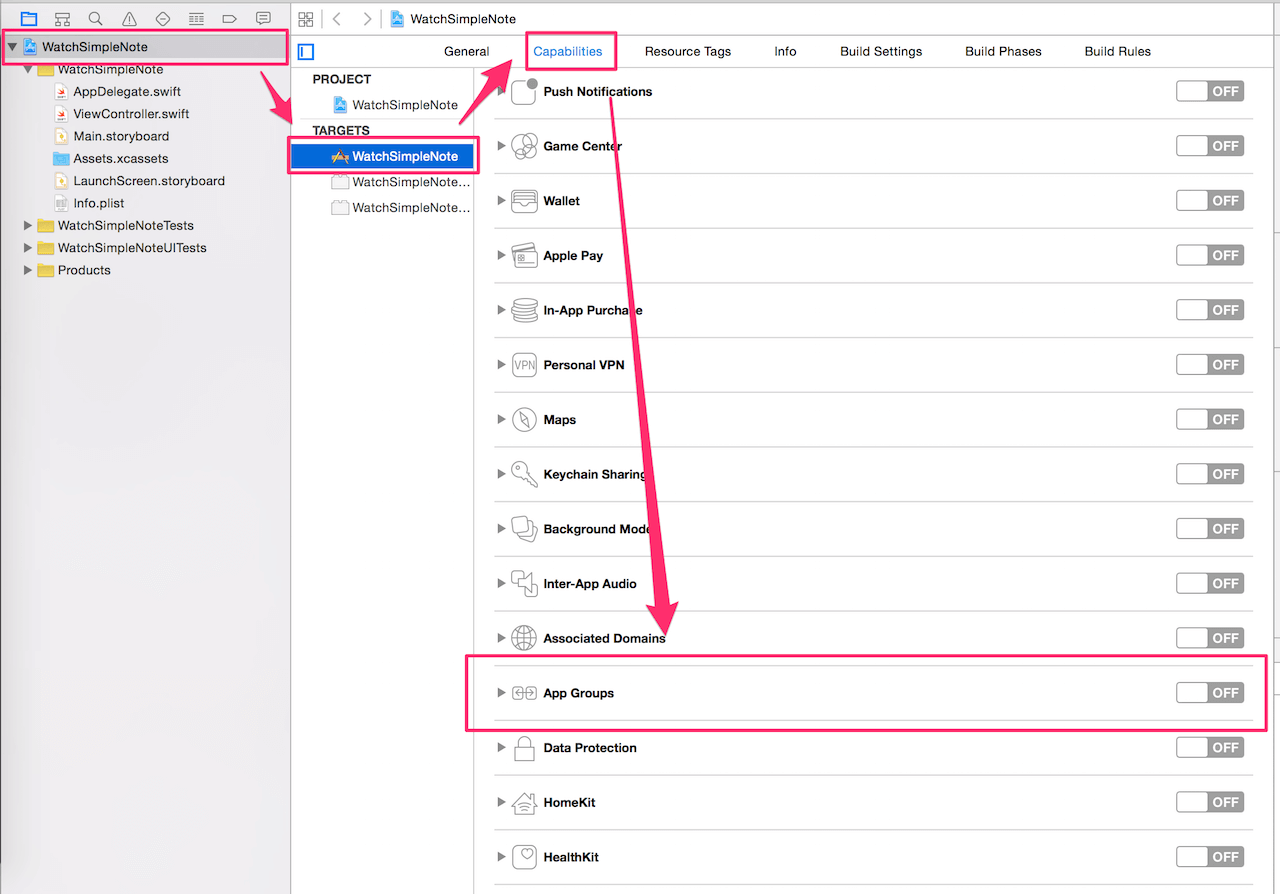Viewport: 1280px width, 894px height.
Task: Open the Build Phases tab
Action: [1003, 51]
